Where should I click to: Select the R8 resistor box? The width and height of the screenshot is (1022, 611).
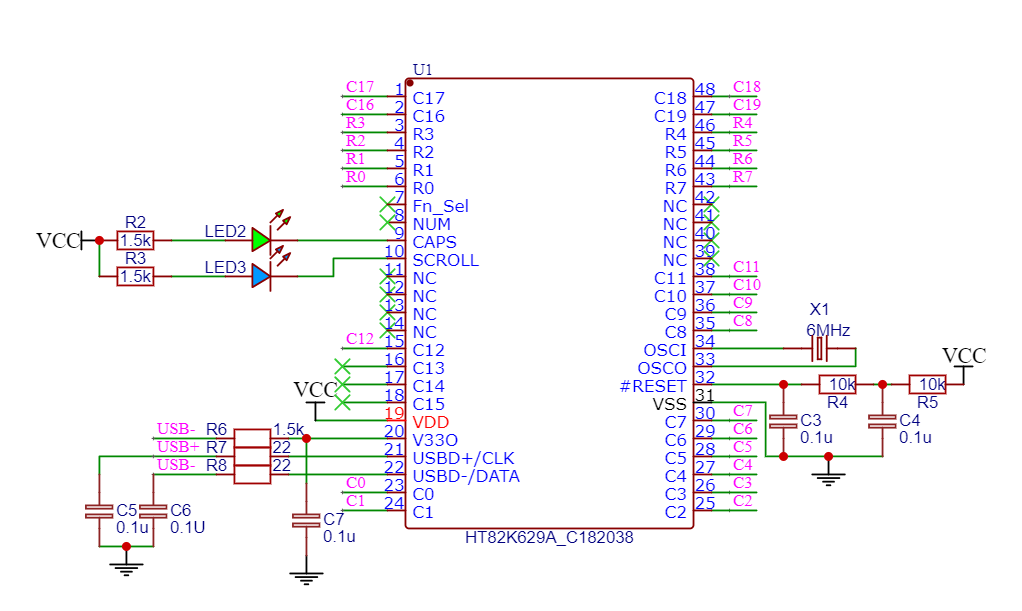pos(252,474)
